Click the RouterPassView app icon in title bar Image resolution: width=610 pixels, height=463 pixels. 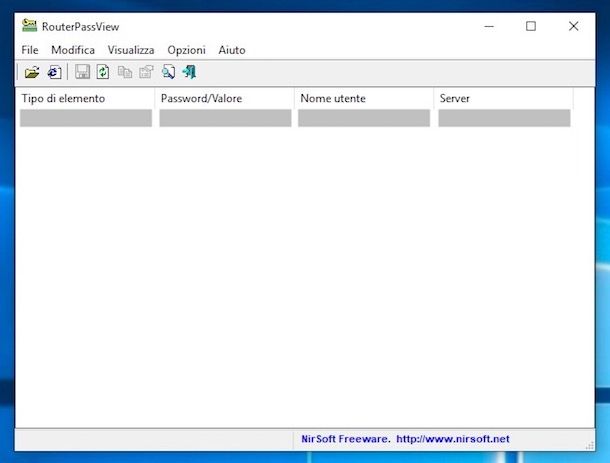[x=29, y=25]
